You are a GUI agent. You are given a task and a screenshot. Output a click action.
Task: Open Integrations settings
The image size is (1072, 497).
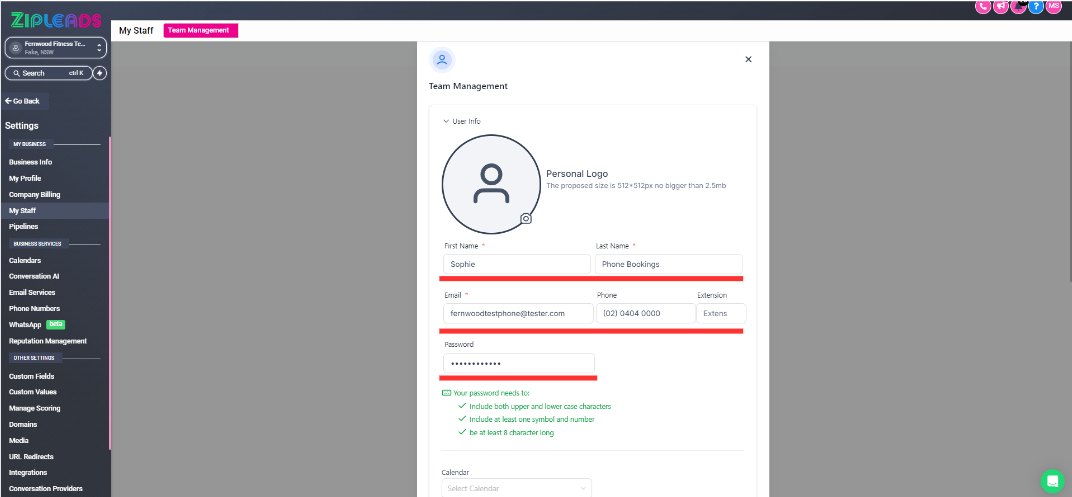coord(28,472)
